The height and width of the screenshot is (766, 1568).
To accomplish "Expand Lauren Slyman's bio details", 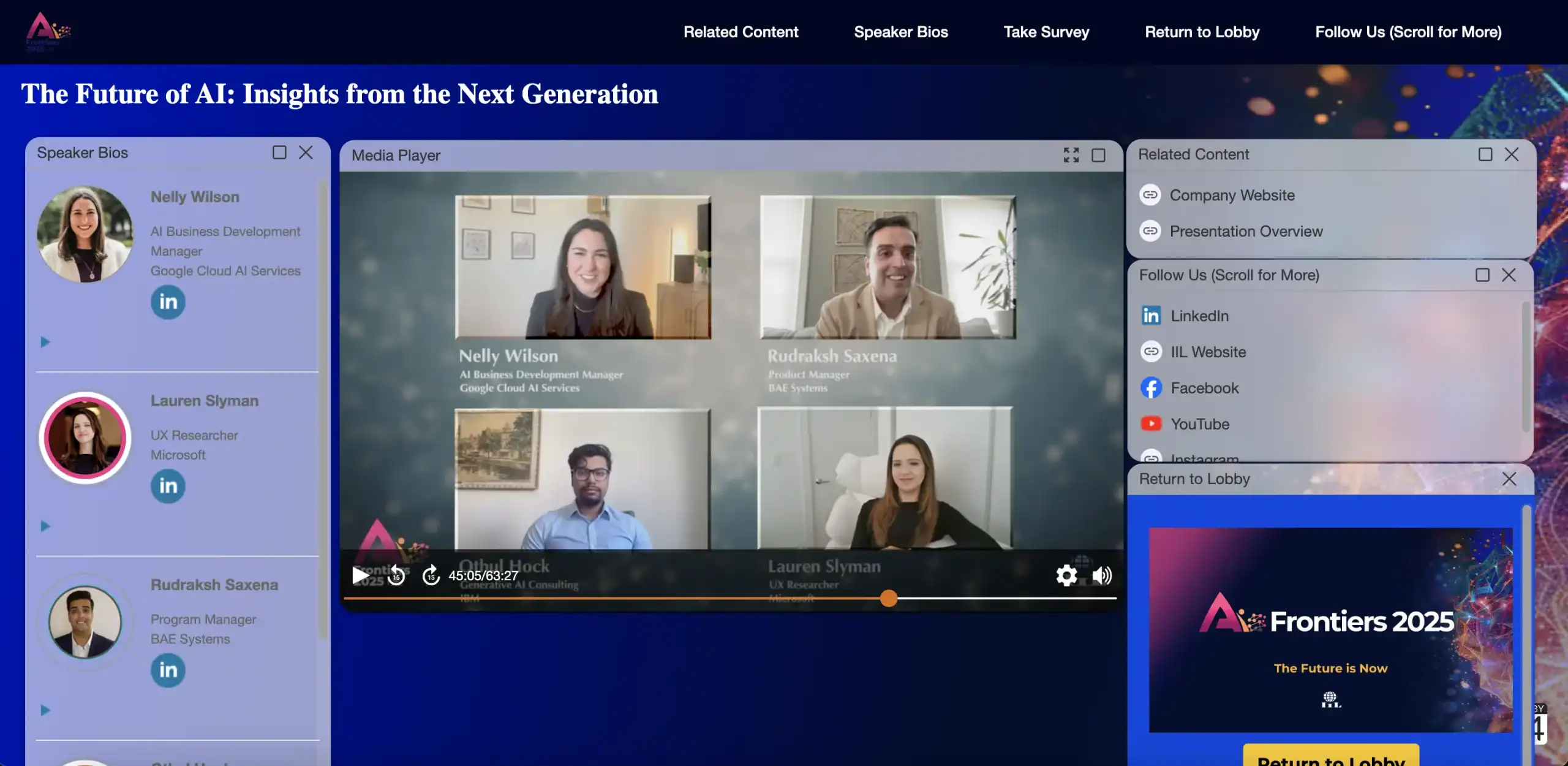I will pyautogui.click(x=45, y=526).
